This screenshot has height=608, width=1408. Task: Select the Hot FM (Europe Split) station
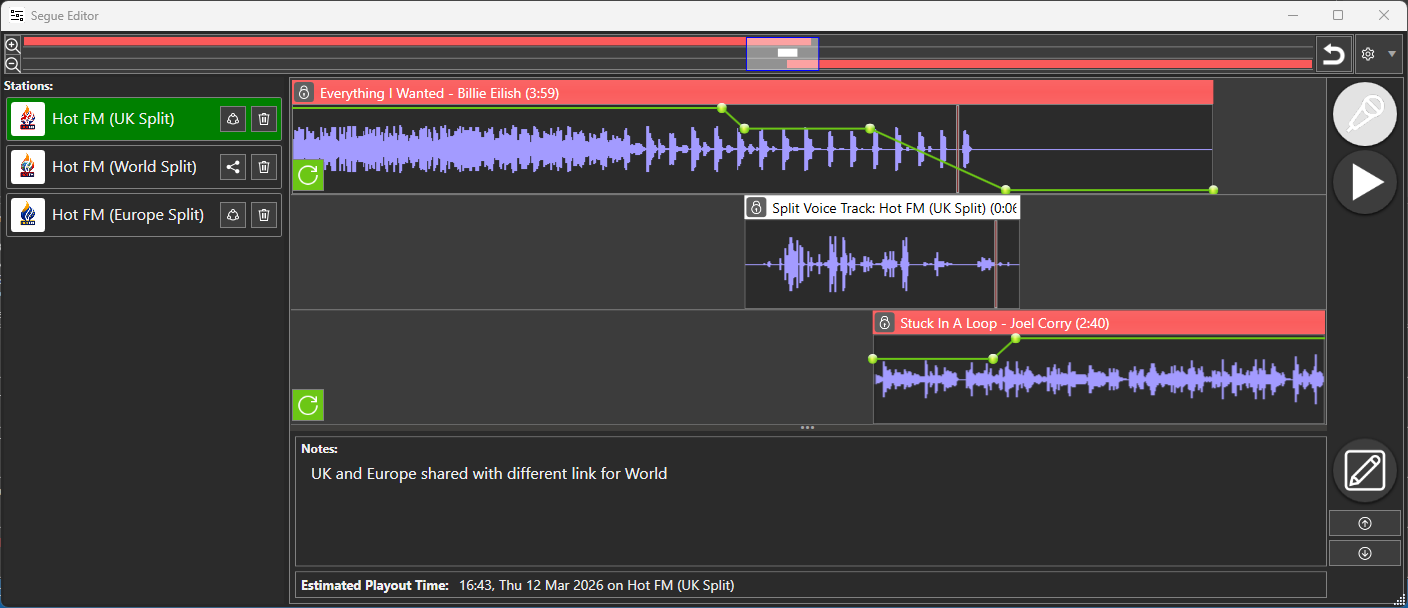coord(130,214)
